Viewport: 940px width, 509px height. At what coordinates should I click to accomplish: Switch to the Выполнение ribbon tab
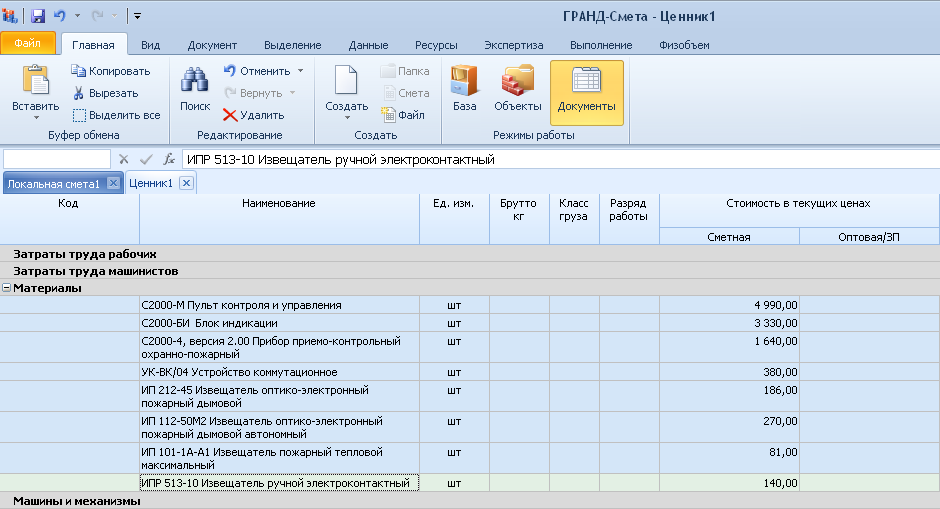point(601,45)
